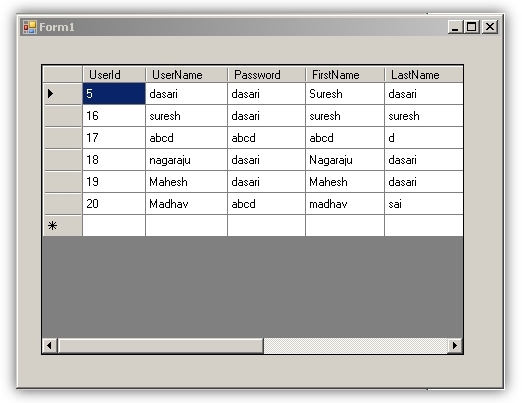Select Password cell 'abcd' in row 17

click(267, 138)
